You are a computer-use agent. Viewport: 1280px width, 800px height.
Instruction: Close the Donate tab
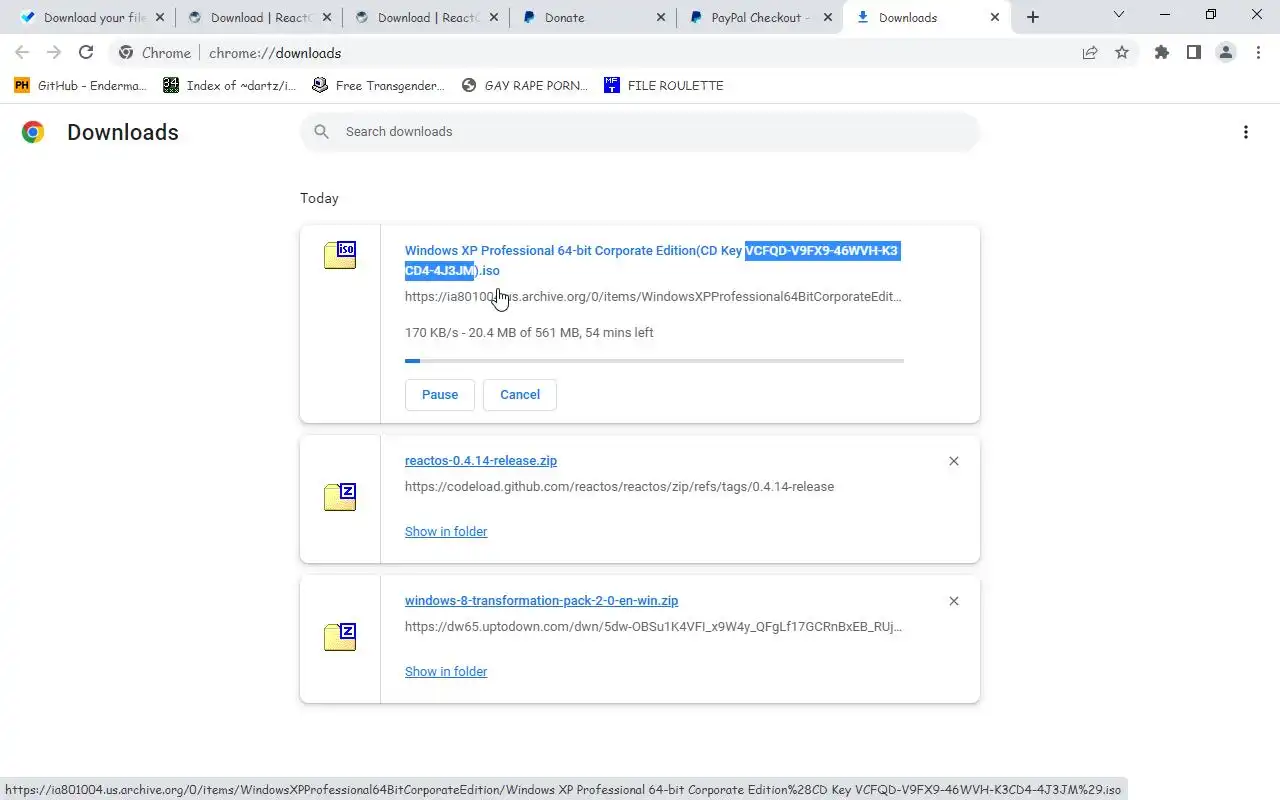click(x=660, y=17)
